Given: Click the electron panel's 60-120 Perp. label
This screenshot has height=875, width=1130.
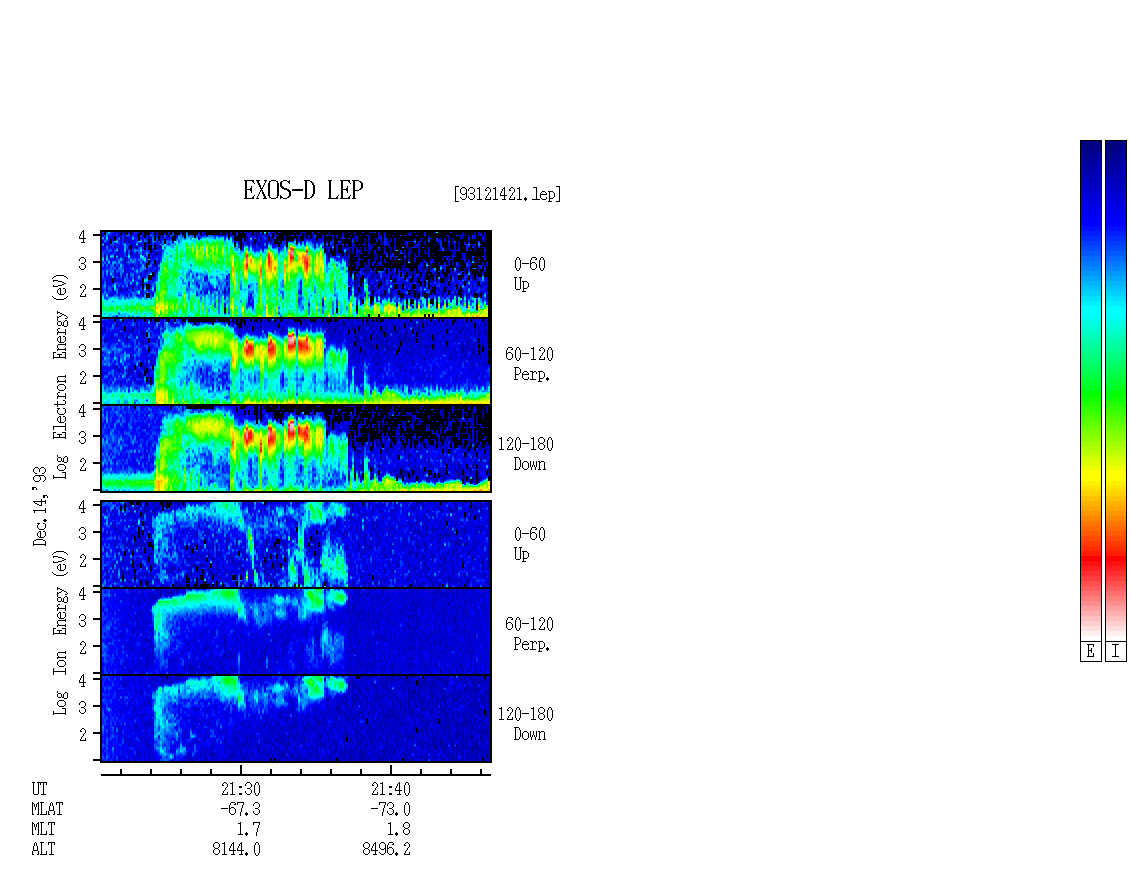Looking at the screenshot, I should tap(530, 364).
